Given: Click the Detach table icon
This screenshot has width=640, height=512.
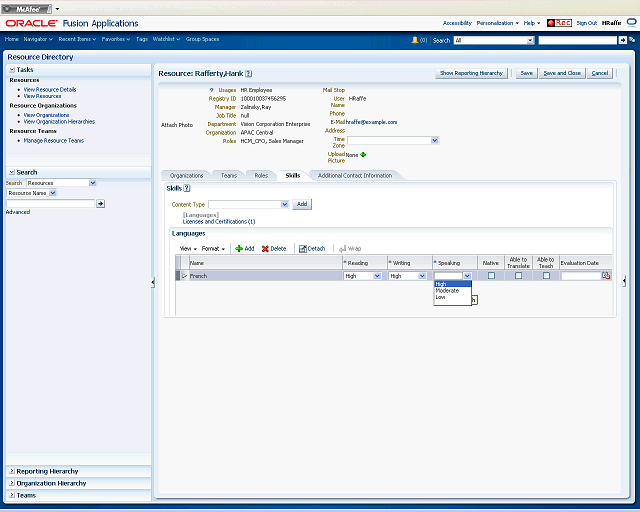Looking at the screenshot, I should tap(302, 249).
